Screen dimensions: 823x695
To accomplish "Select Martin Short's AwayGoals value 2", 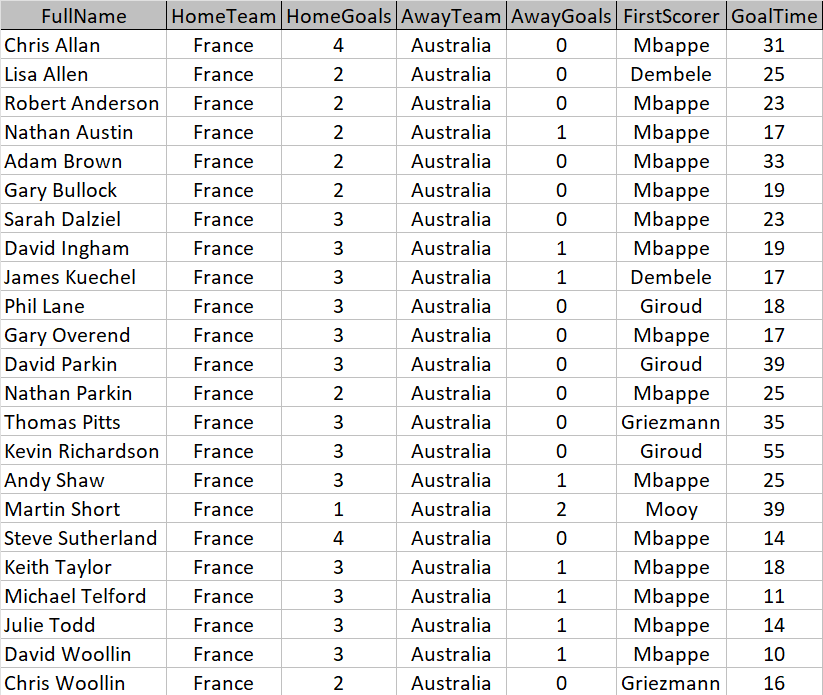I will [x=561, y=509].
